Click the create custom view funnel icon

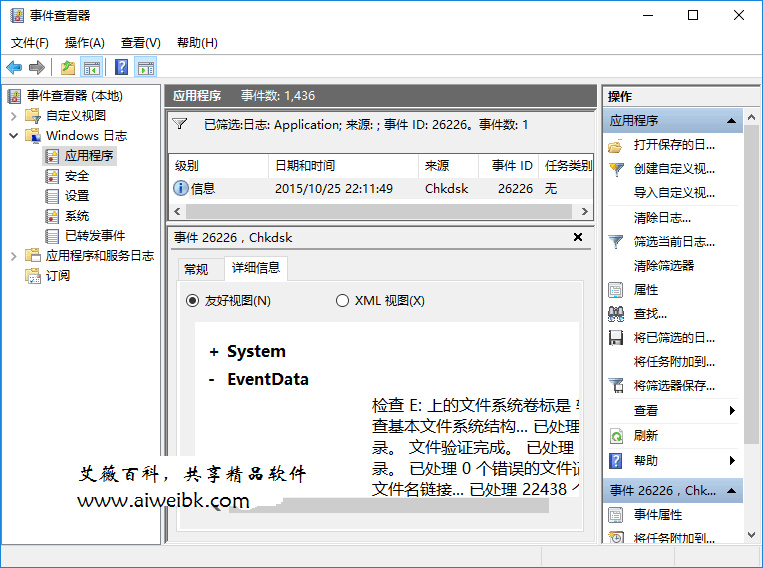pyautogui.click(x=616, y=169)
